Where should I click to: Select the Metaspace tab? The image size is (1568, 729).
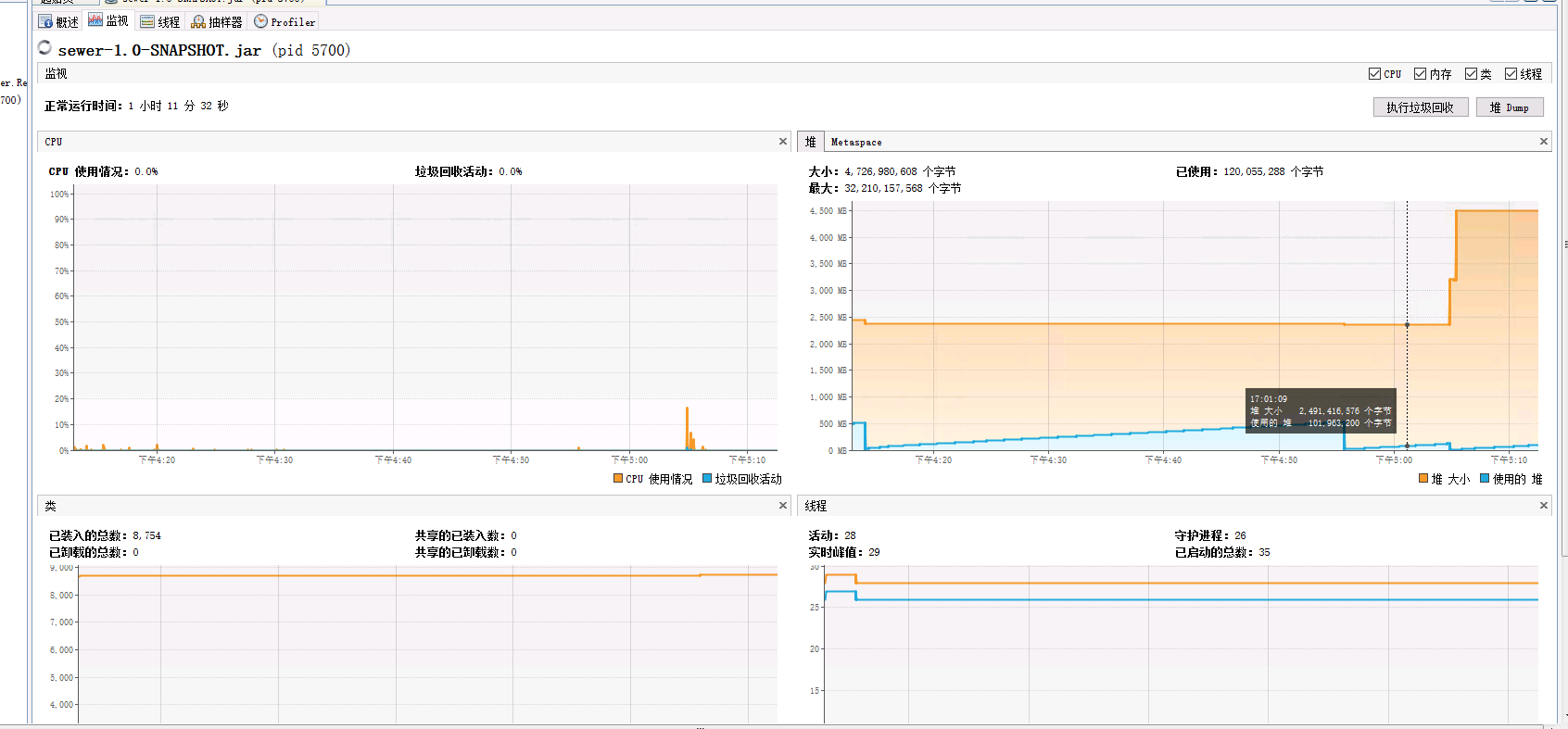point(856,143)
